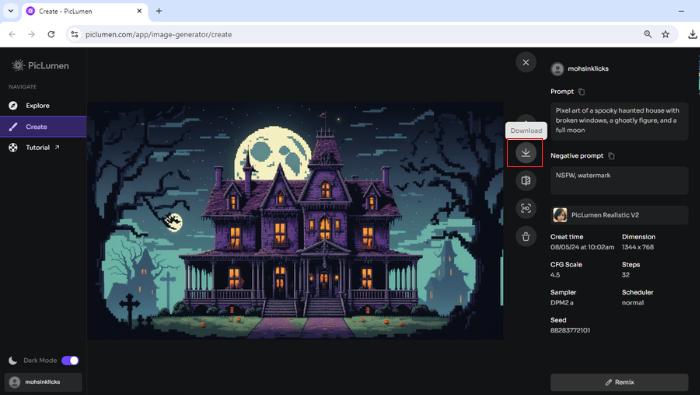The width and height of the screenshot is (700, 395).
Task: Copy the Negative prompt icon
Action: [611, 156]
